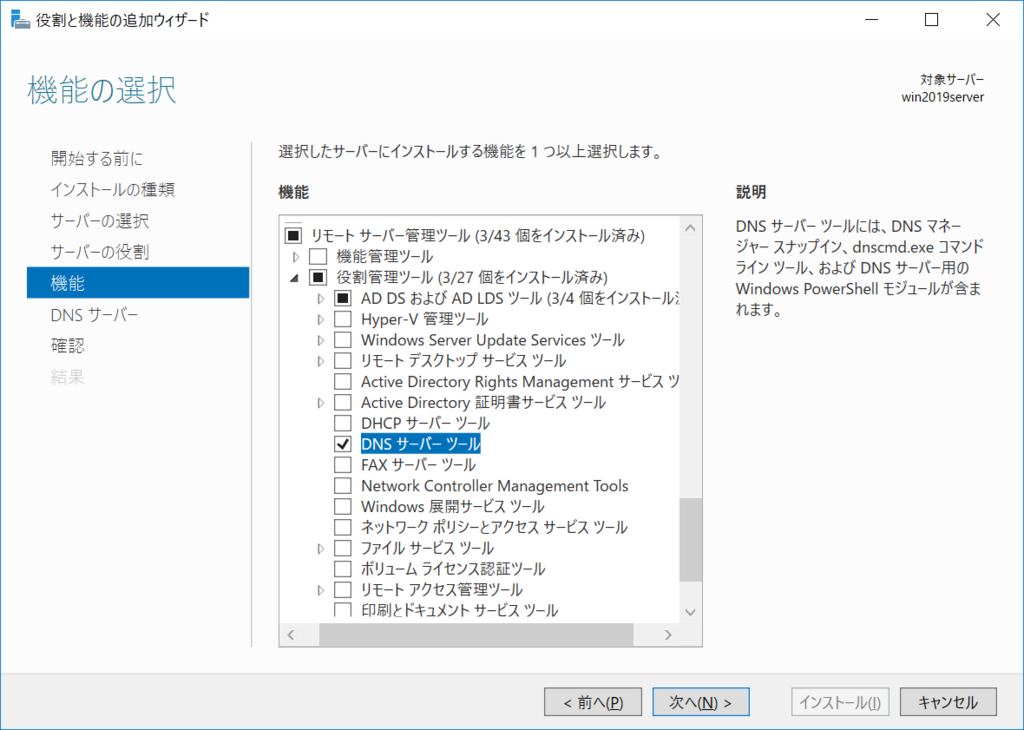Click vertical scrollbar up arrow

click(x=690, y=228)
